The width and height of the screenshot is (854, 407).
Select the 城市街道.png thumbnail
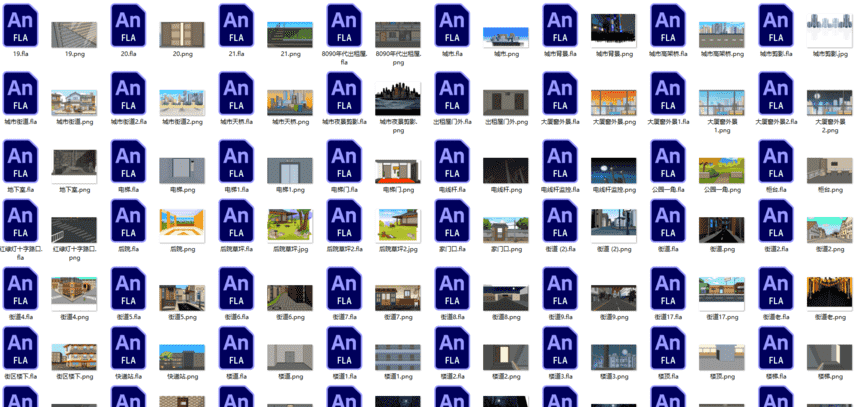click(x=74, y=101)
